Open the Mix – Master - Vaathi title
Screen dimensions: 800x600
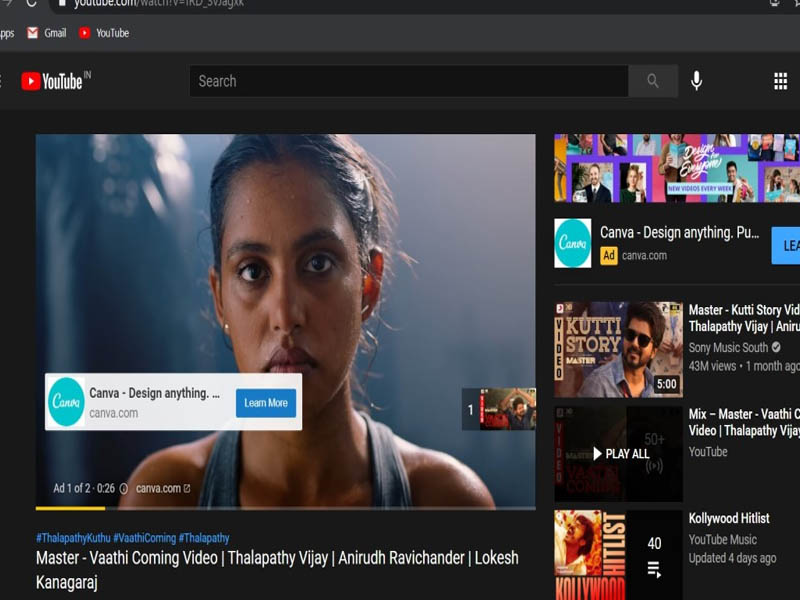[744, 422]
